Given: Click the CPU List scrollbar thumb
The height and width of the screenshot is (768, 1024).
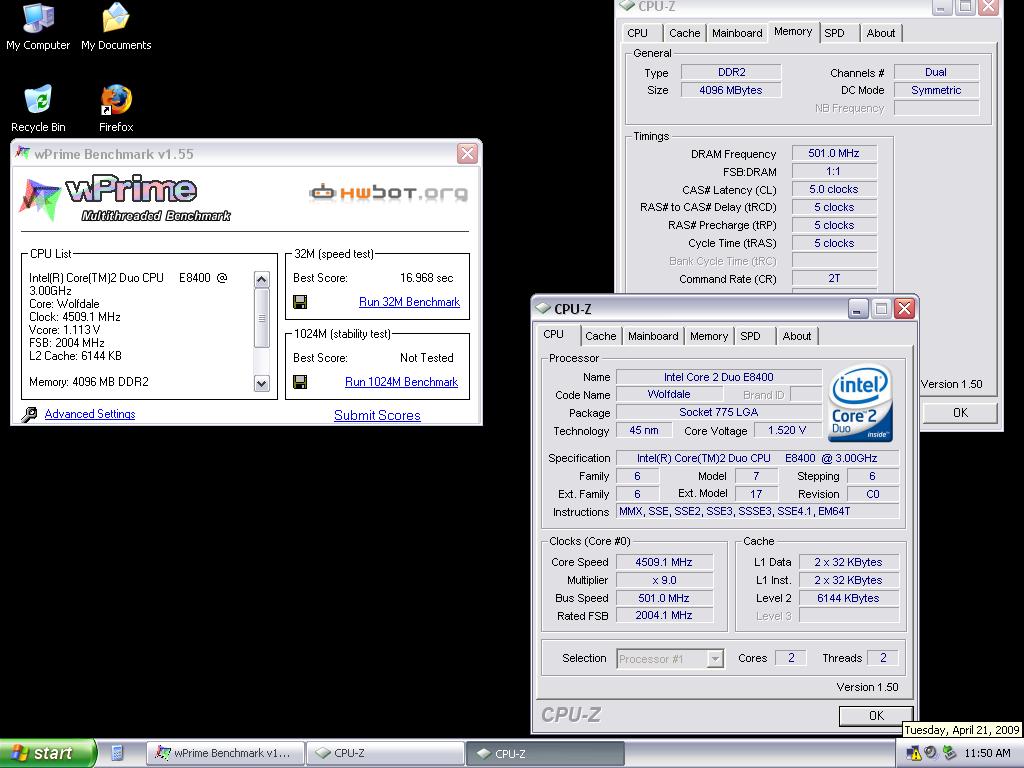Looking at the screenshot, I should pos(261,318).
